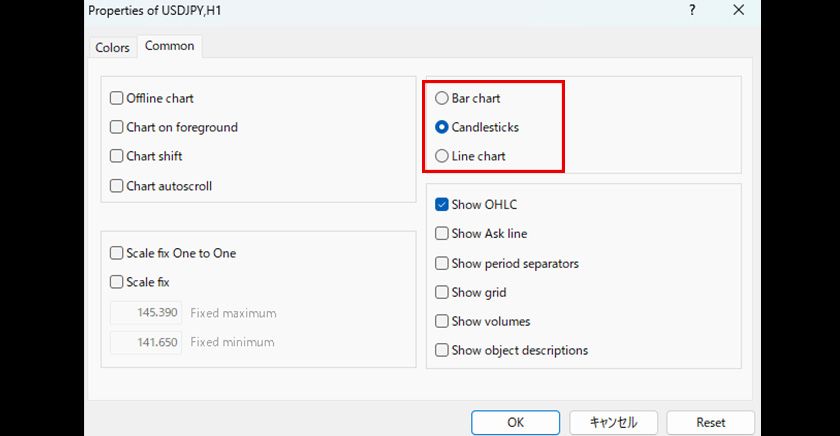Click the Fixed maximum input field
Screen dimensions: 840x436
tap(146, 313)
